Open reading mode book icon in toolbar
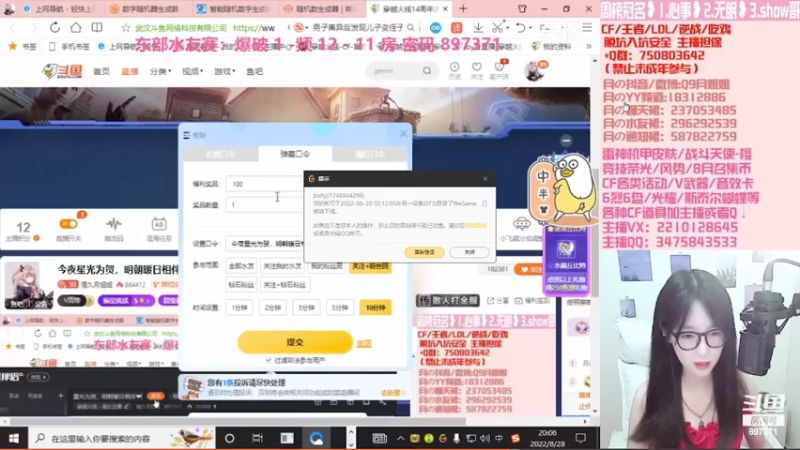This screenshot has width=800, height=450. tap(96, 28)
